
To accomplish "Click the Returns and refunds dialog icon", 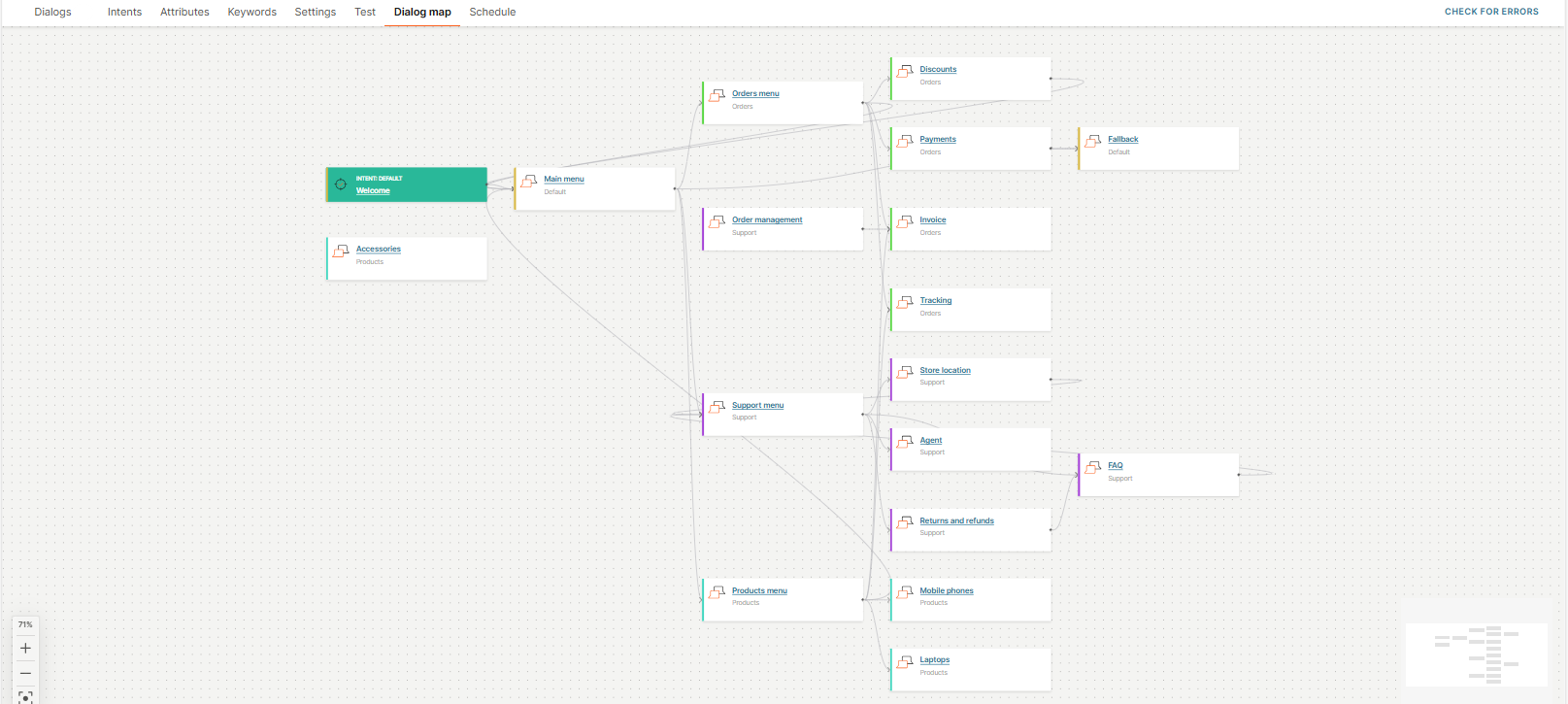I will coord(905,522).
